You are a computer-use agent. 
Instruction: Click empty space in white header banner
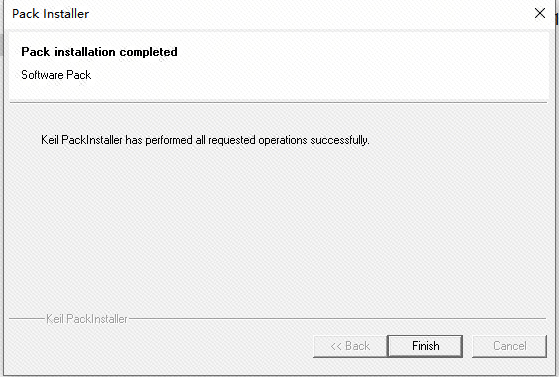pyautogui.click(x=357, y=66)
